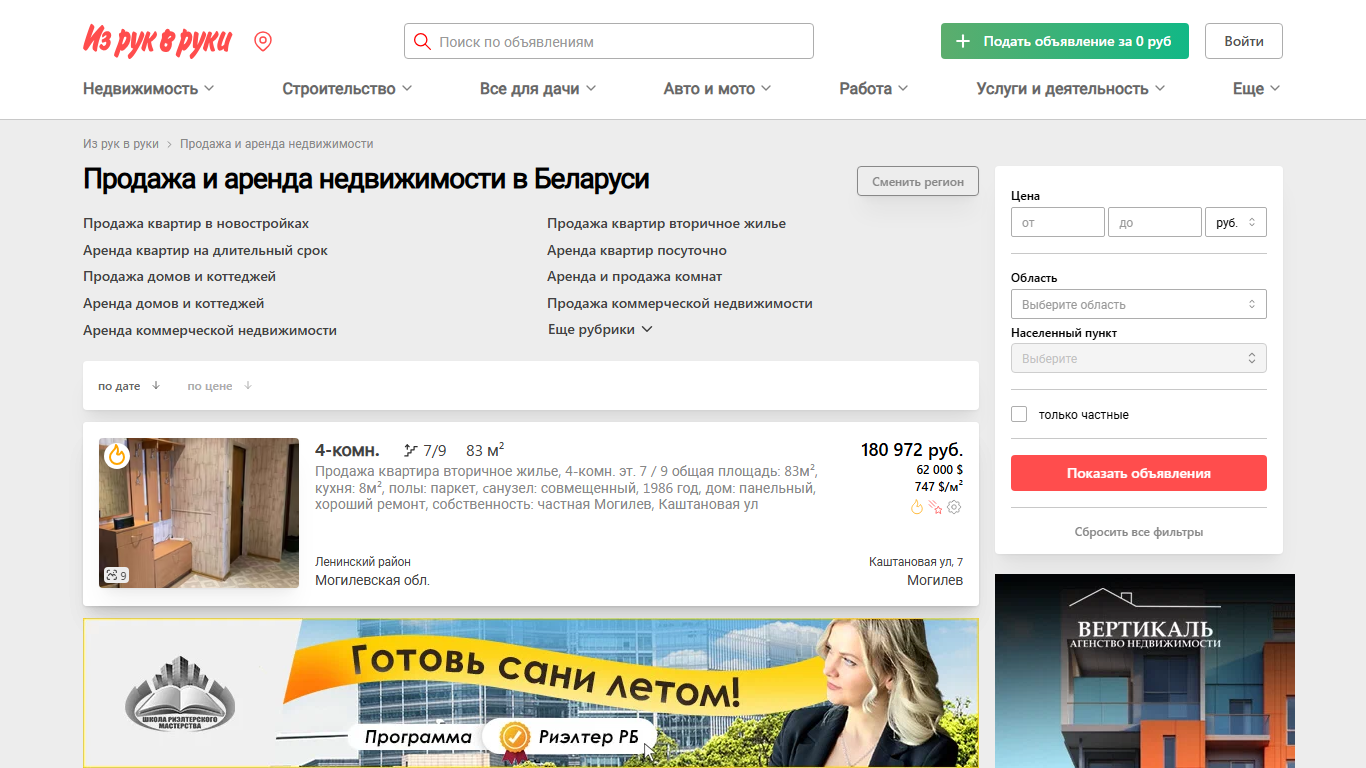
Task: Click the location pin icon beside logo
Action: (263, 41)
